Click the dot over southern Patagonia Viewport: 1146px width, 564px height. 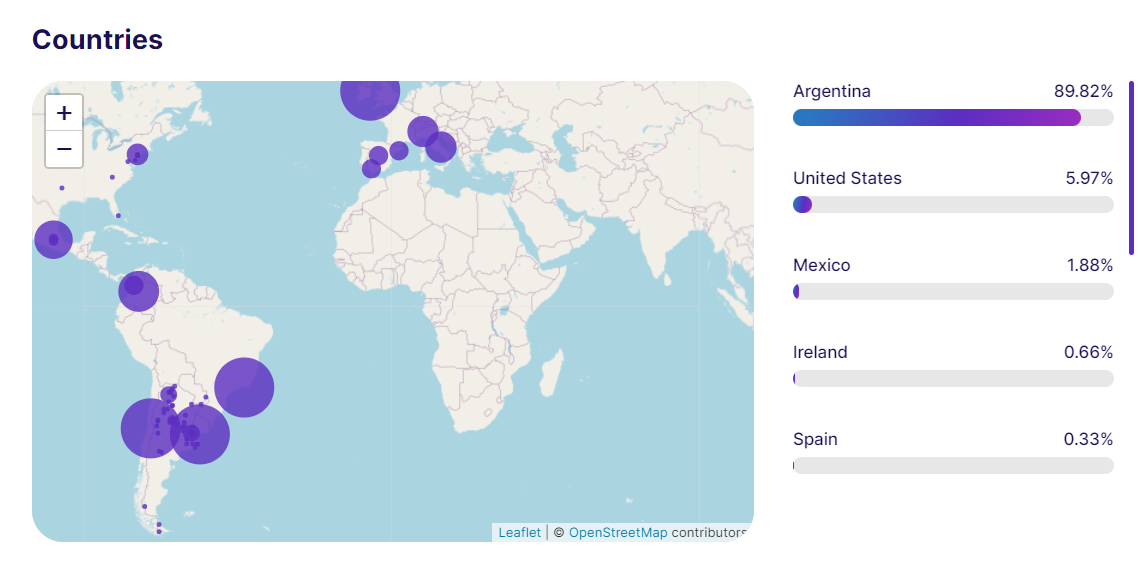tap(145, 506)
